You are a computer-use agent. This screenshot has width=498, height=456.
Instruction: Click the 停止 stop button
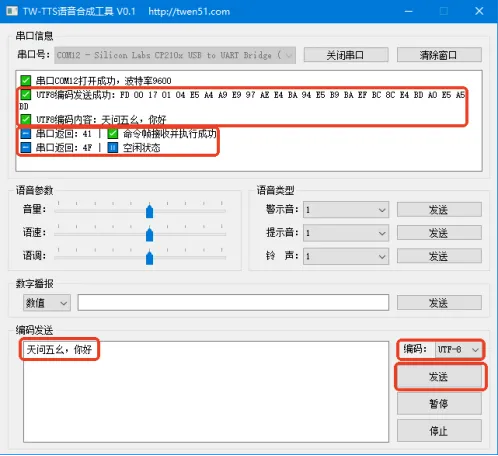click(x=439, y=431)
